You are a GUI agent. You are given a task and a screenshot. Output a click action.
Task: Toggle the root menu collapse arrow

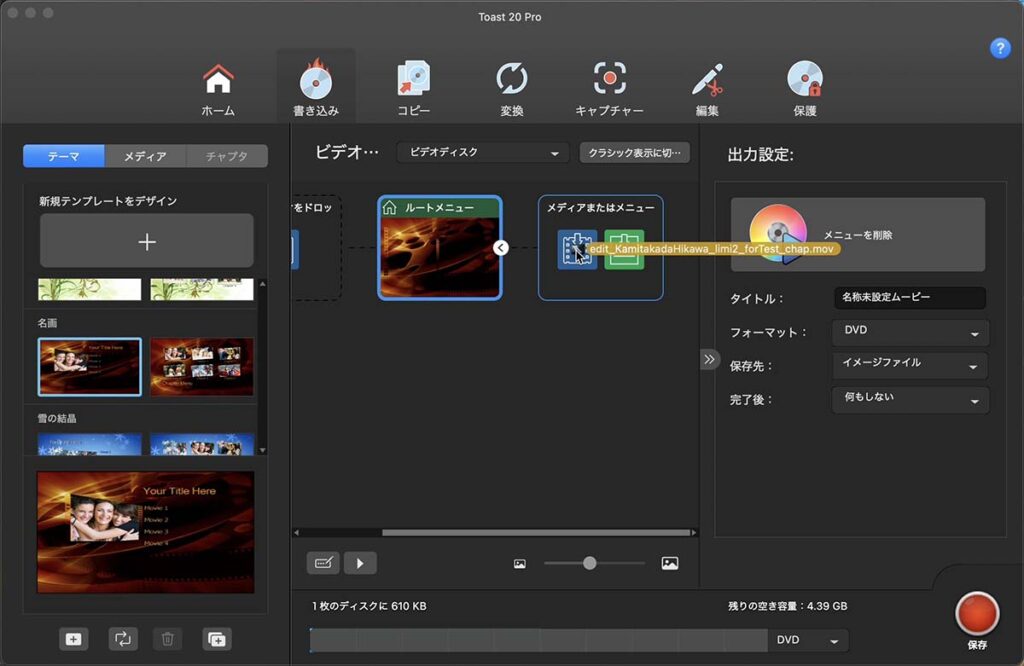(501, 248)
